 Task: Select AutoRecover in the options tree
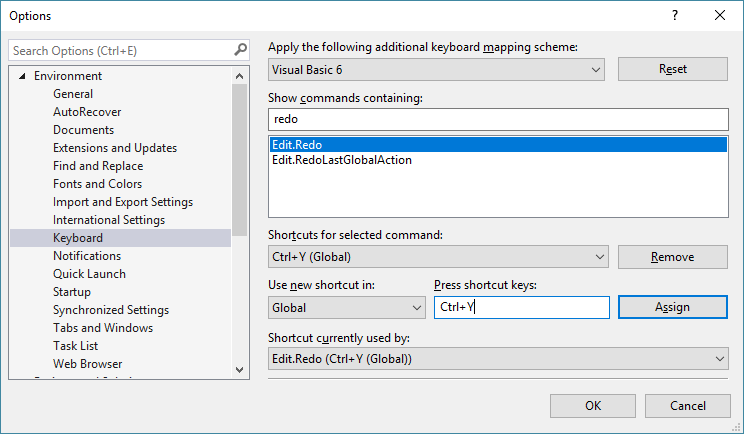pos(87,112)
